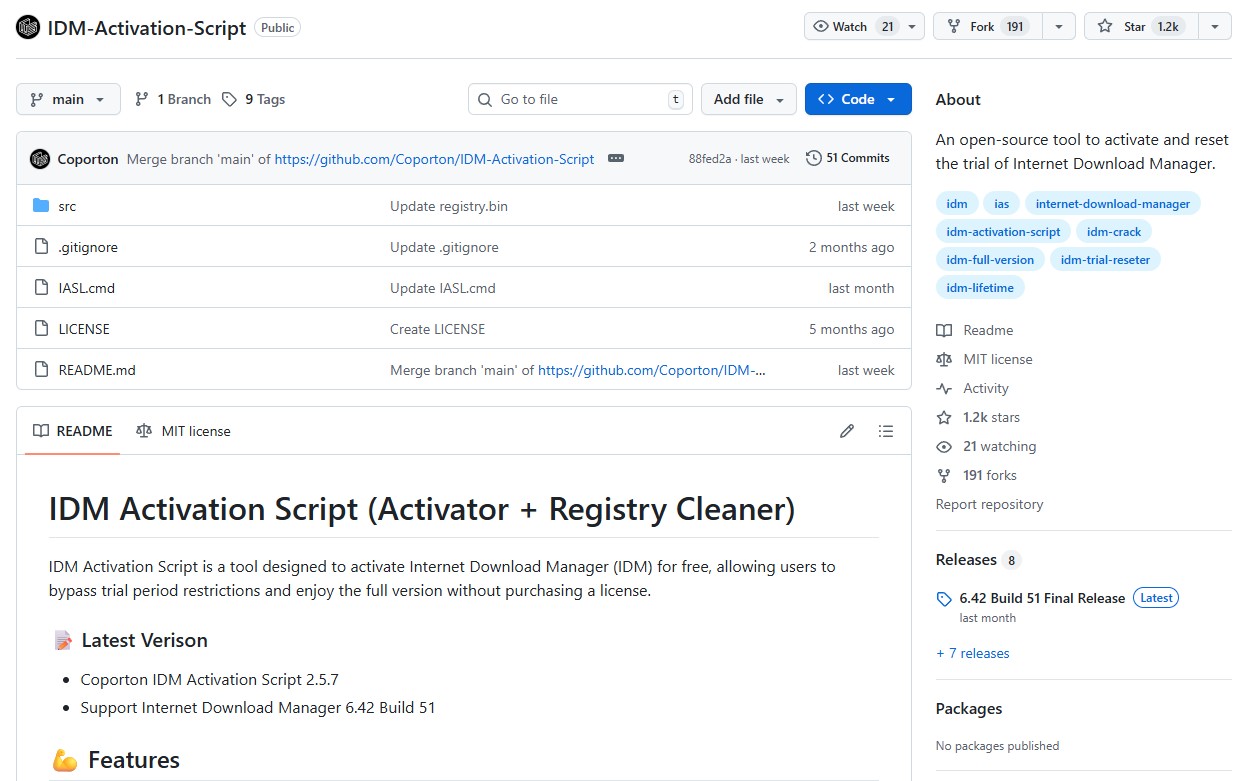Viewport: 1260px width, 781px height.
Task: Open the green Code dropdown
Action: pyautogui.click(x=858, y=99)
